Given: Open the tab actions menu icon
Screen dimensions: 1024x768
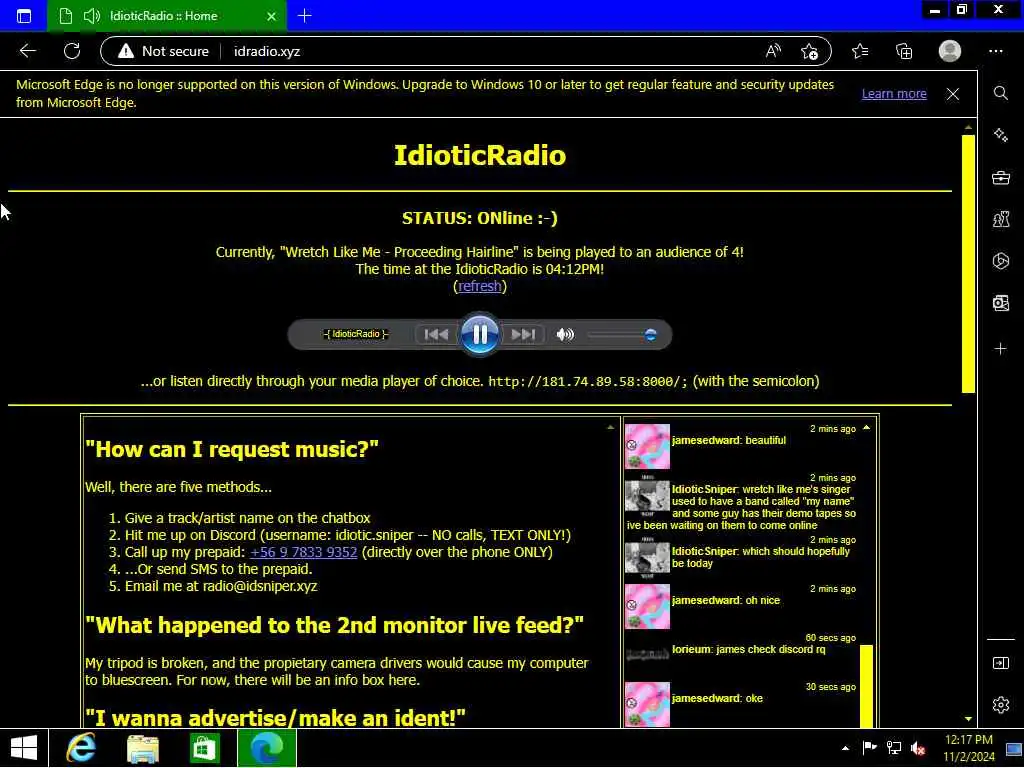Looking at the screenshot, I should [x=24, y=16].
